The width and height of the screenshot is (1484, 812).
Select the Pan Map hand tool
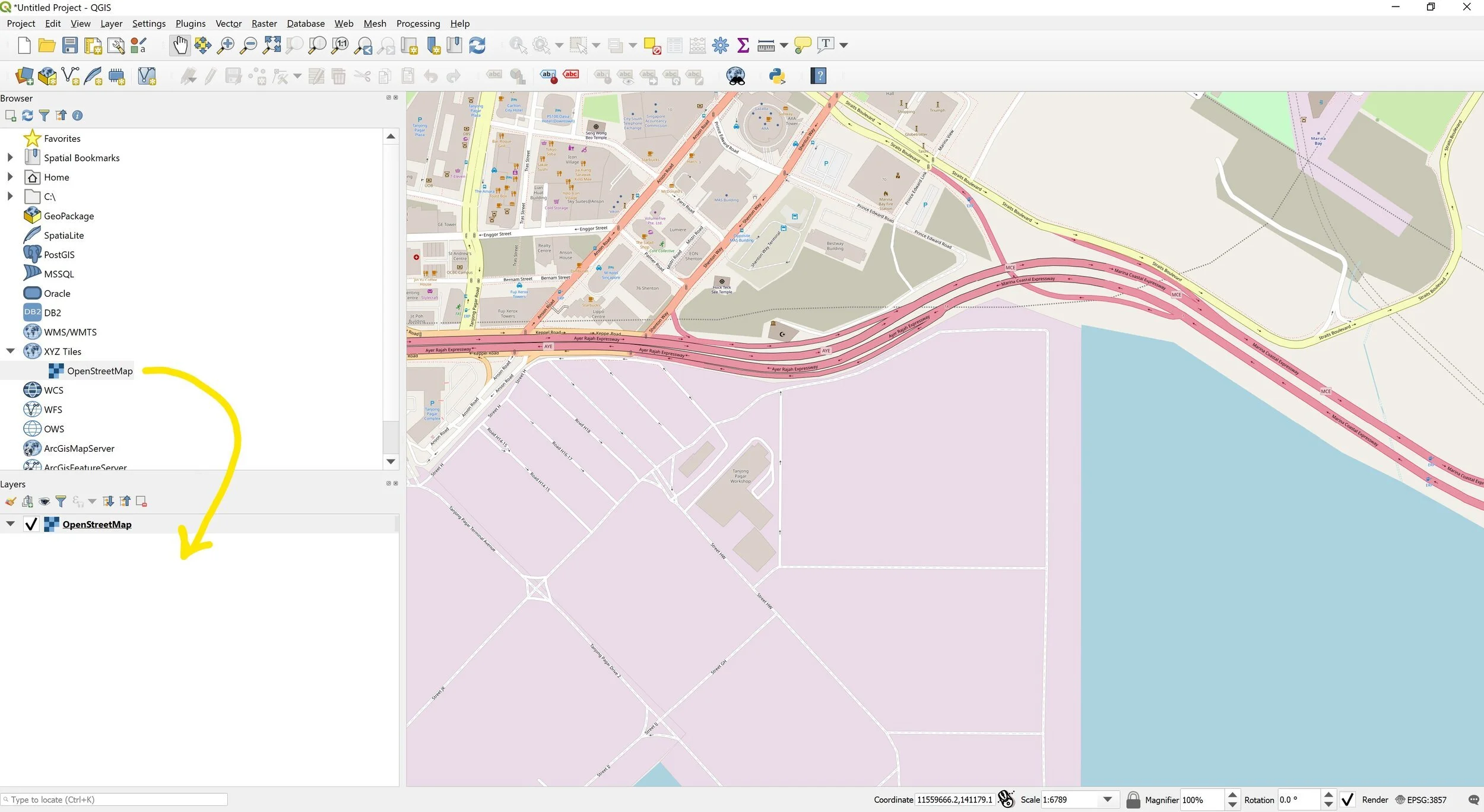(180, 45)
